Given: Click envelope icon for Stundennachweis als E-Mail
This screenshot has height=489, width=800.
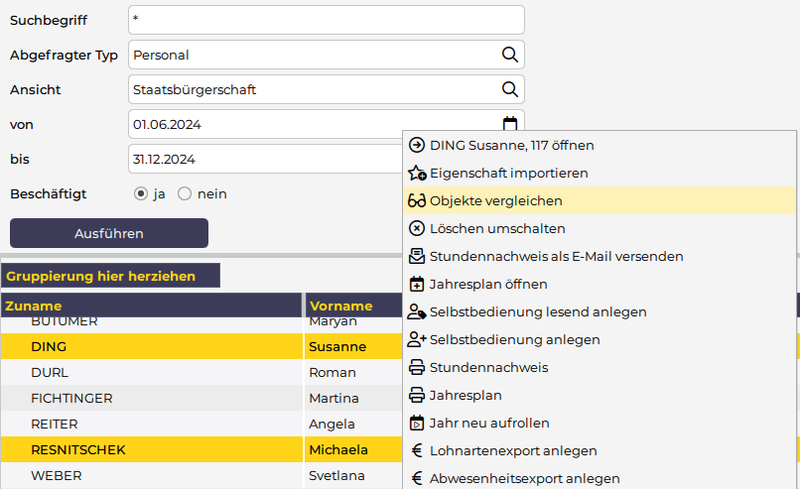Looking at the screenshot, I should (417, 257).
